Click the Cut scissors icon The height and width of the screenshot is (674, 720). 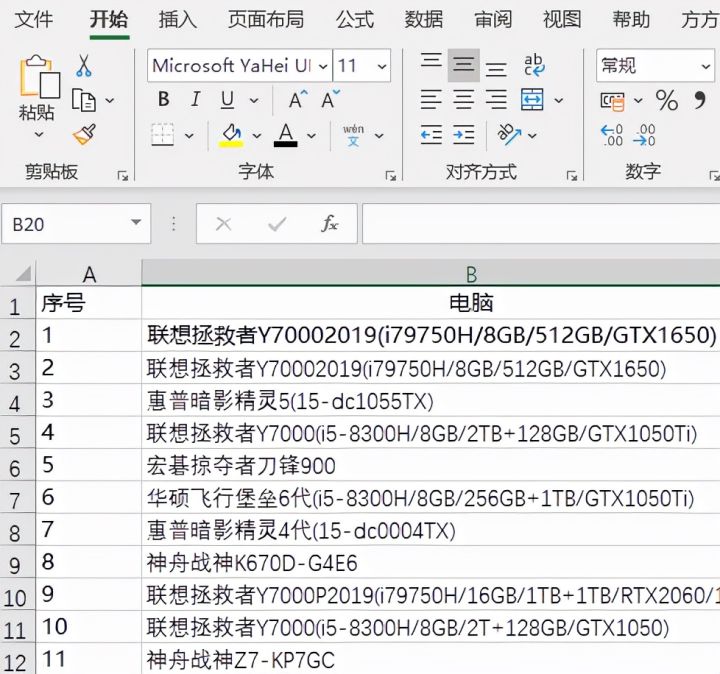coord(84,65)
